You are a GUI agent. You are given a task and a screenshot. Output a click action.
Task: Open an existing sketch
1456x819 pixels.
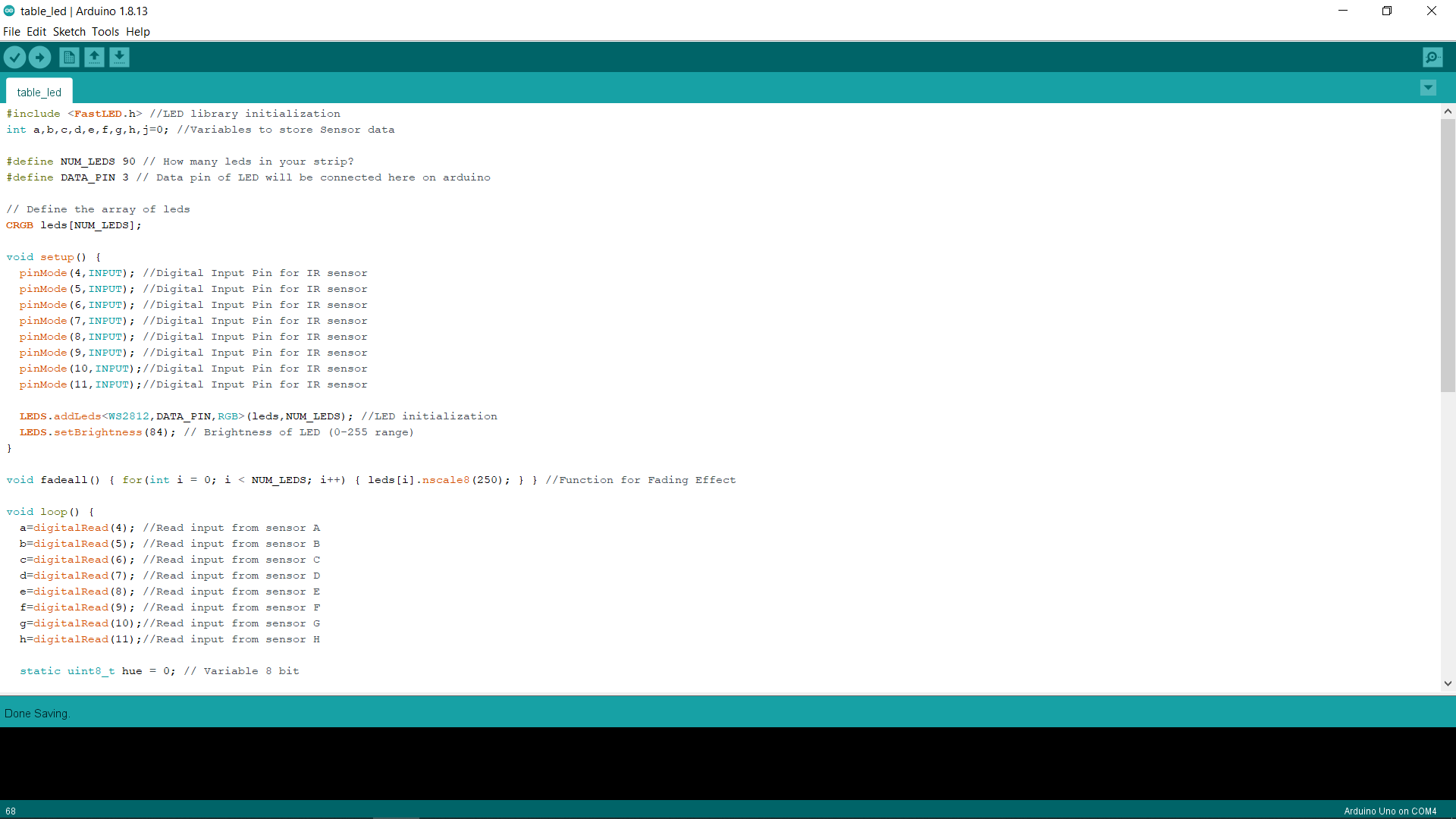[x=94, y=57]
